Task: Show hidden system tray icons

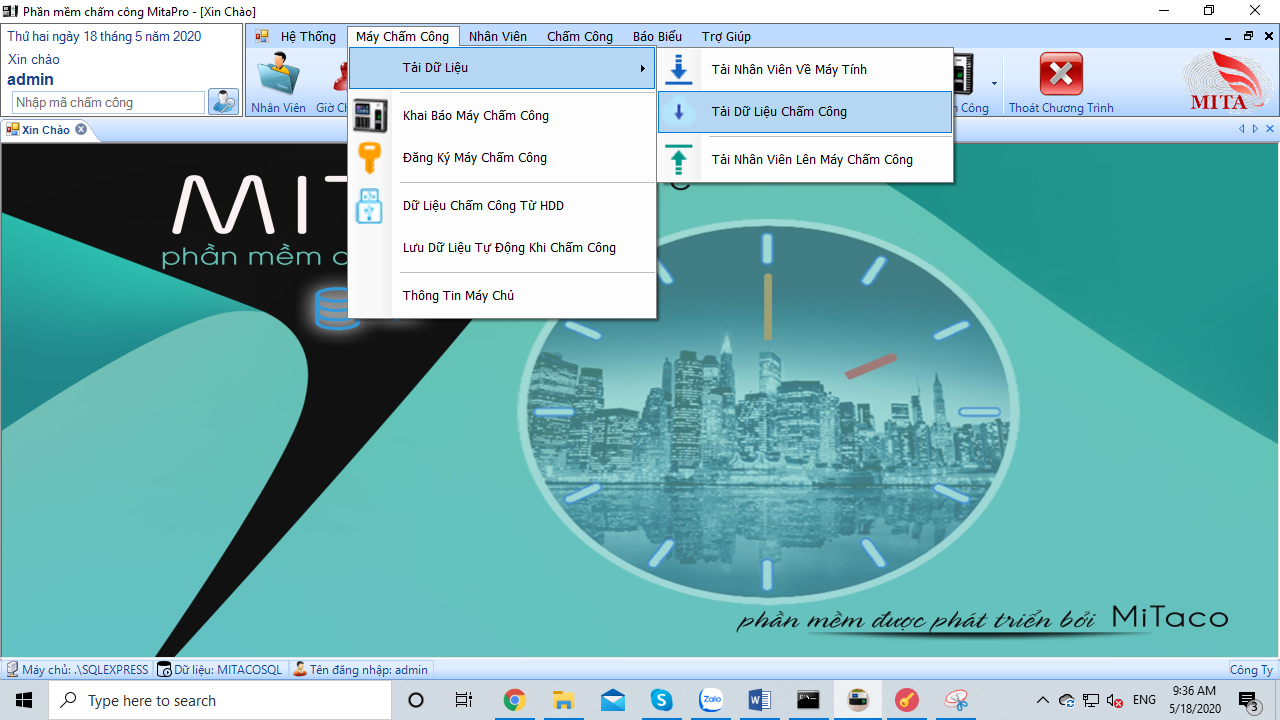Action: point(1043,700)
